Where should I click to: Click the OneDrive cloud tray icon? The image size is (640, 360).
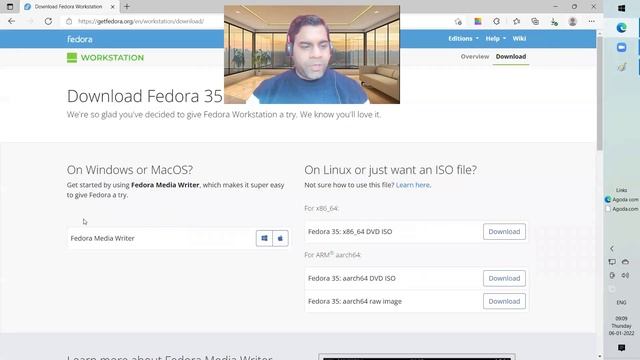click(x=625, y=262)
